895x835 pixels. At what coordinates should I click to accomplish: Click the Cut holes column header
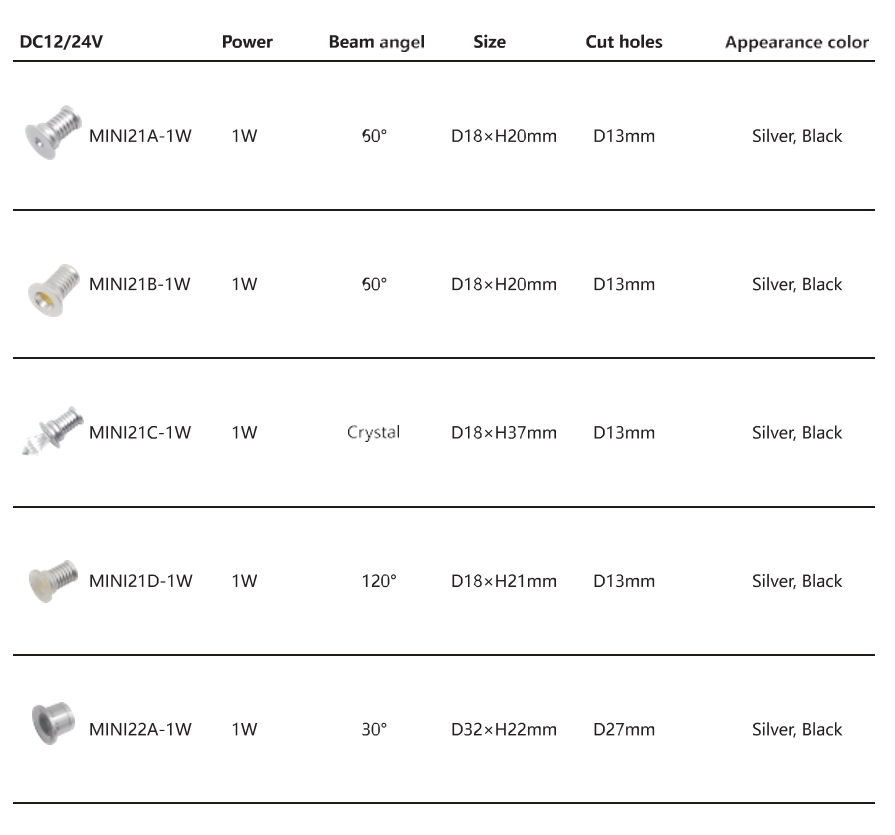[624, 42]
